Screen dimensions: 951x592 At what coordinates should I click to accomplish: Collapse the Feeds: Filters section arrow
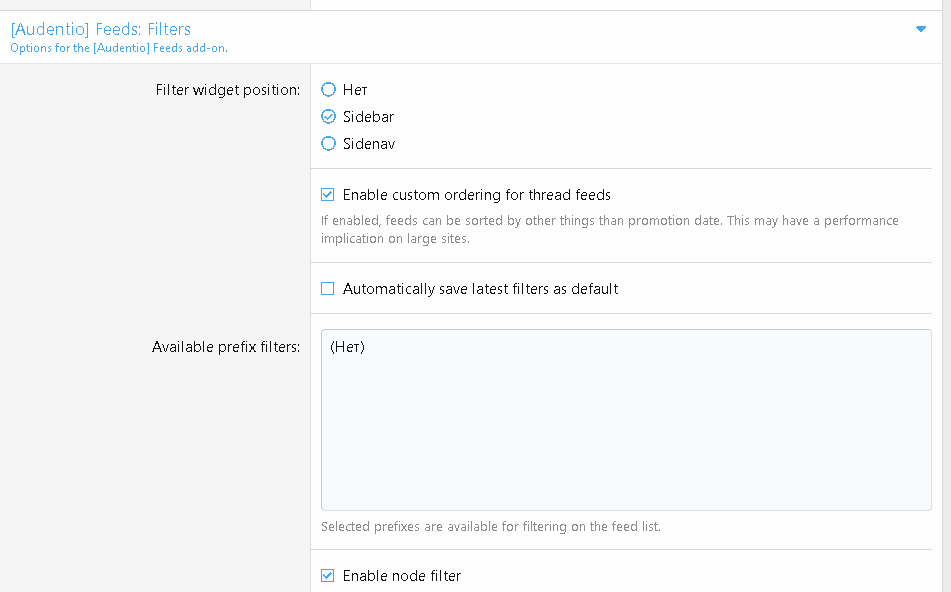point(921,29)
